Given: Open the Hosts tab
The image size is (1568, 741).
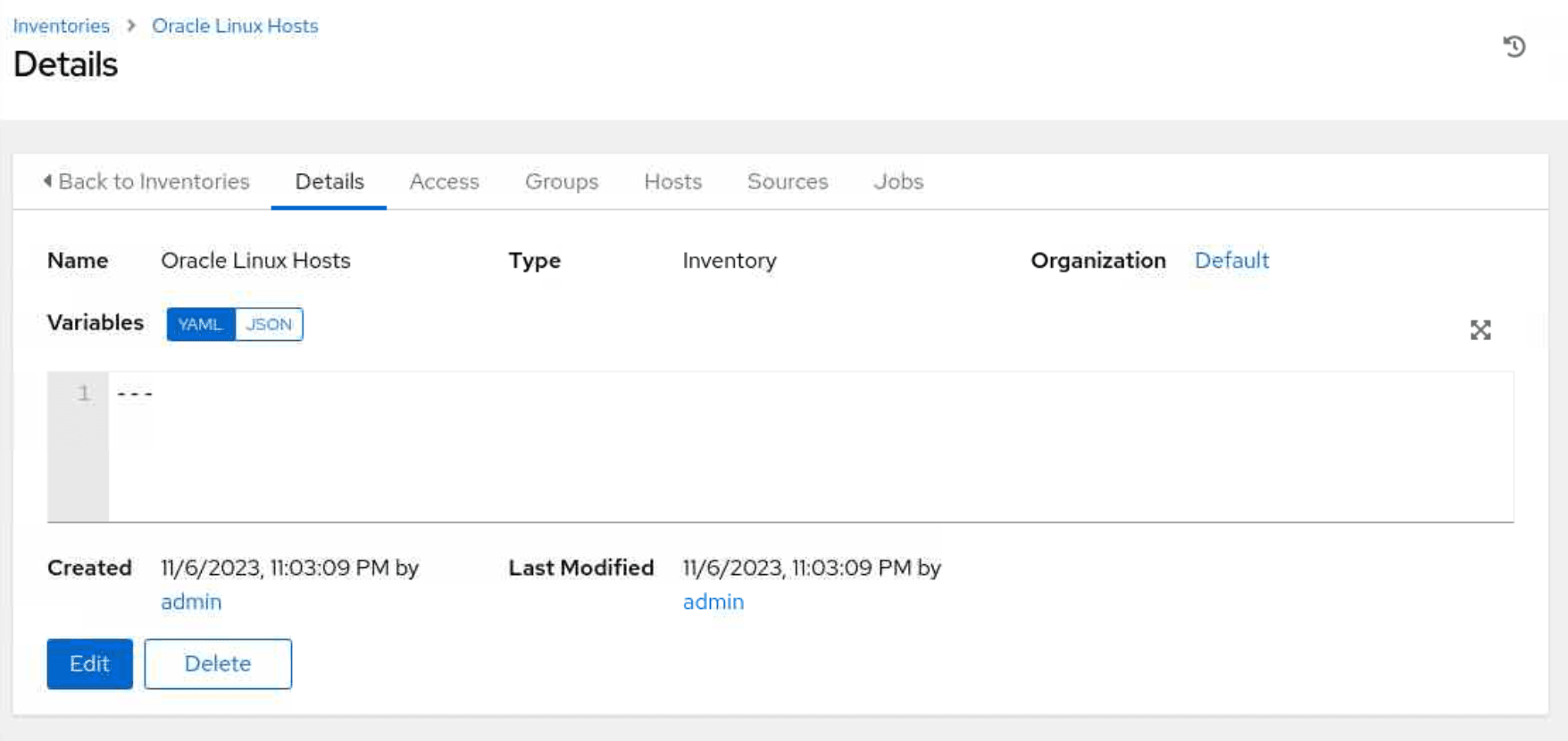Looking at the screenshot, I should click(673, 181).
